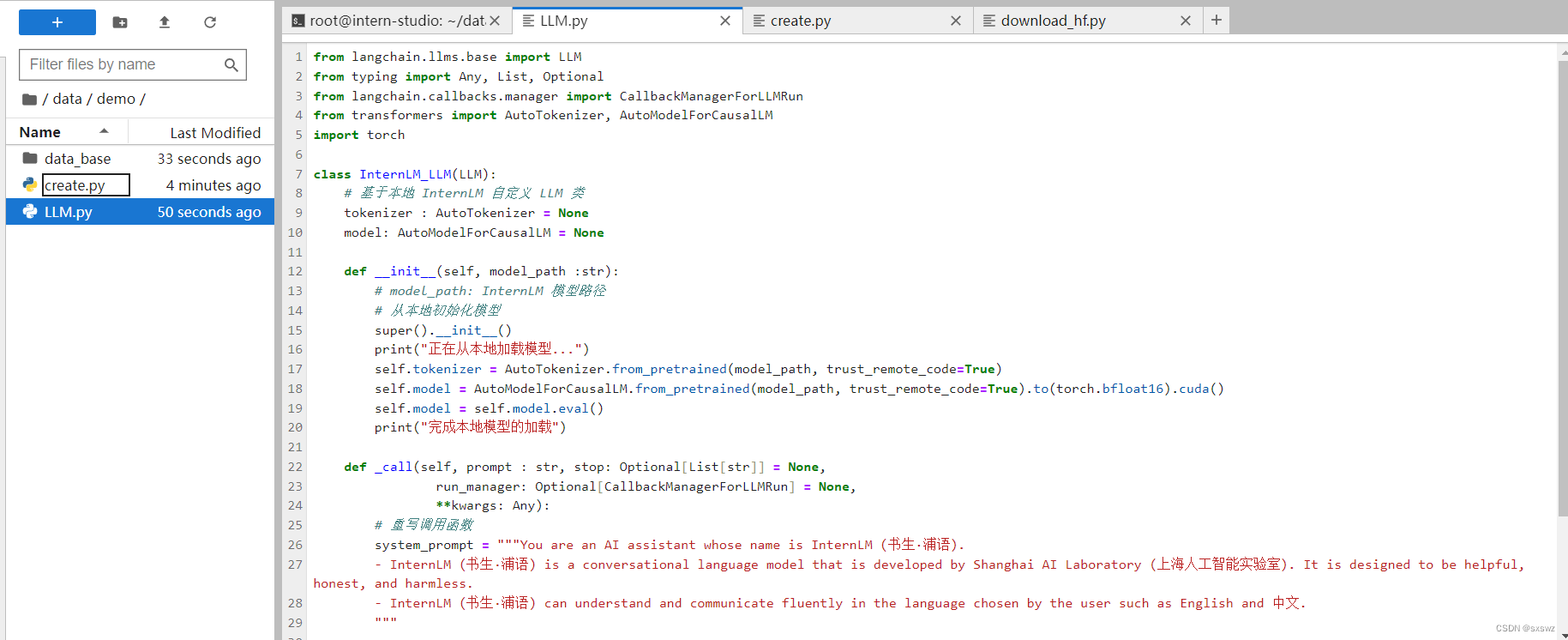Click the root folder icon in the breadcrumb
The height and width of the screenshot is (640, 1568).
point(29,99)
